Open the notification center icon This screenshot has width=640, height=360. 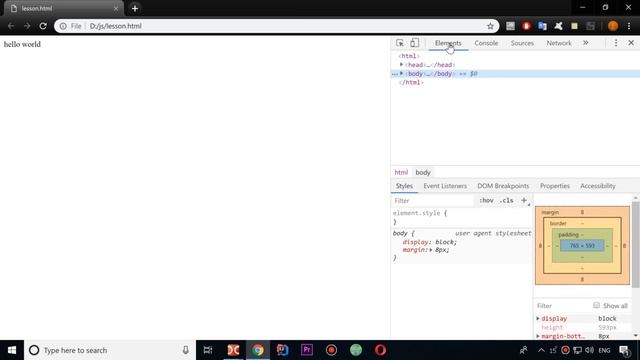tap(624, 350)
